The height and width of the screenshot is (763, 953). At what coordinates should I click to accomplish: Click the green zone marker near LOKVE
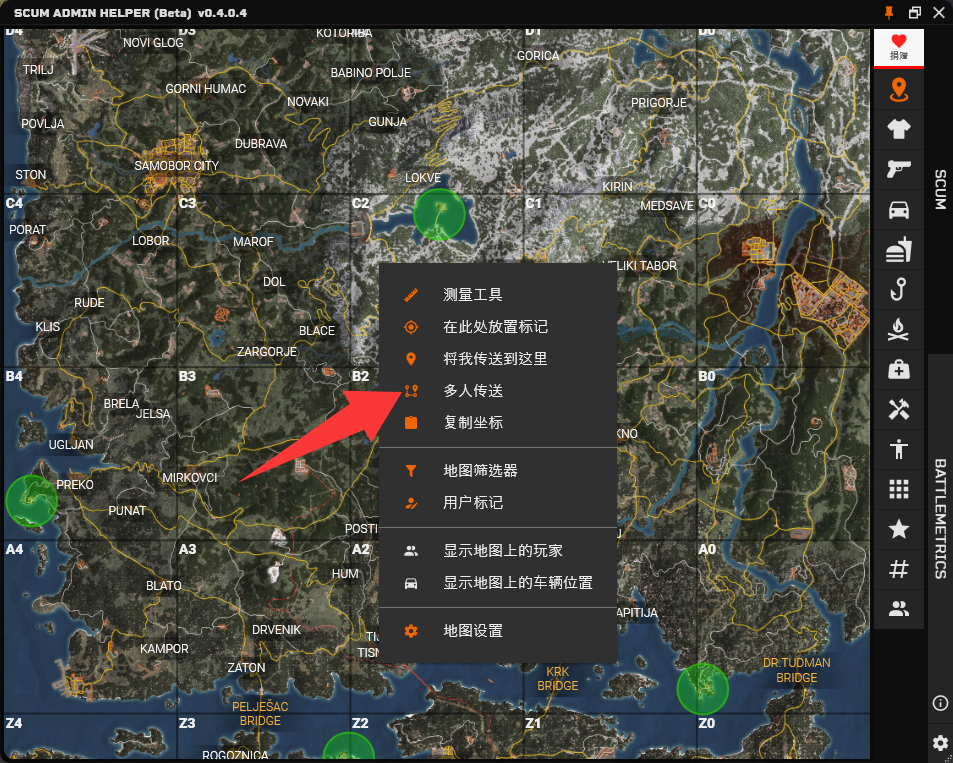(439, 214)
